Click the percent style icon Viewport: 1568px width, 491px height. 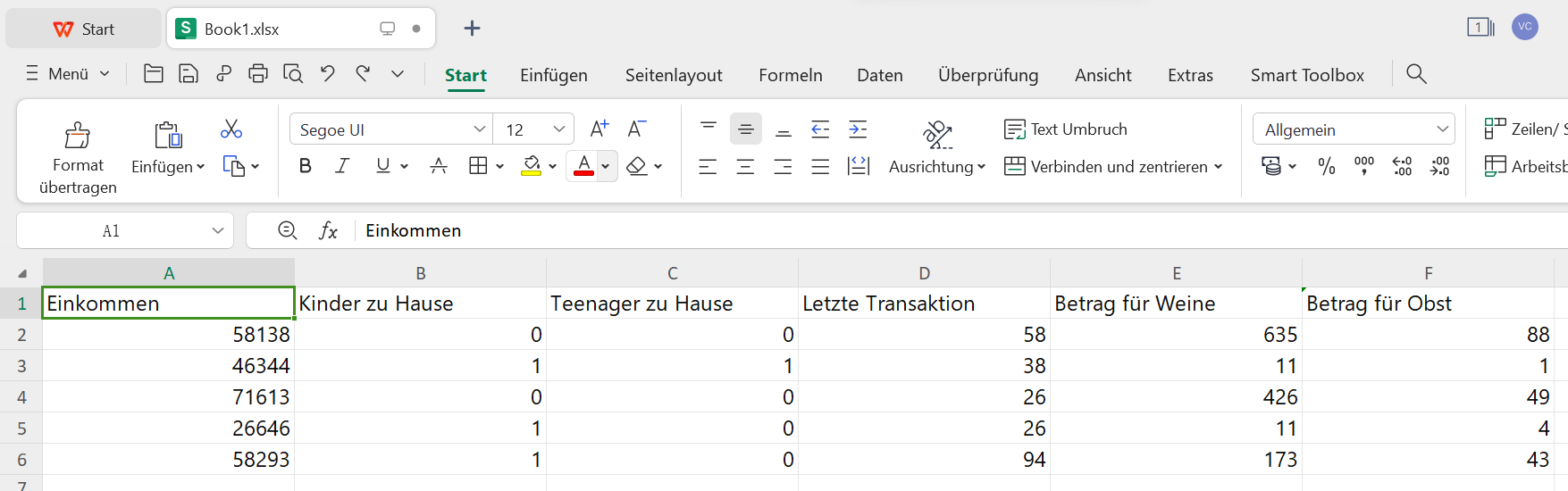tap(1327, 166)
